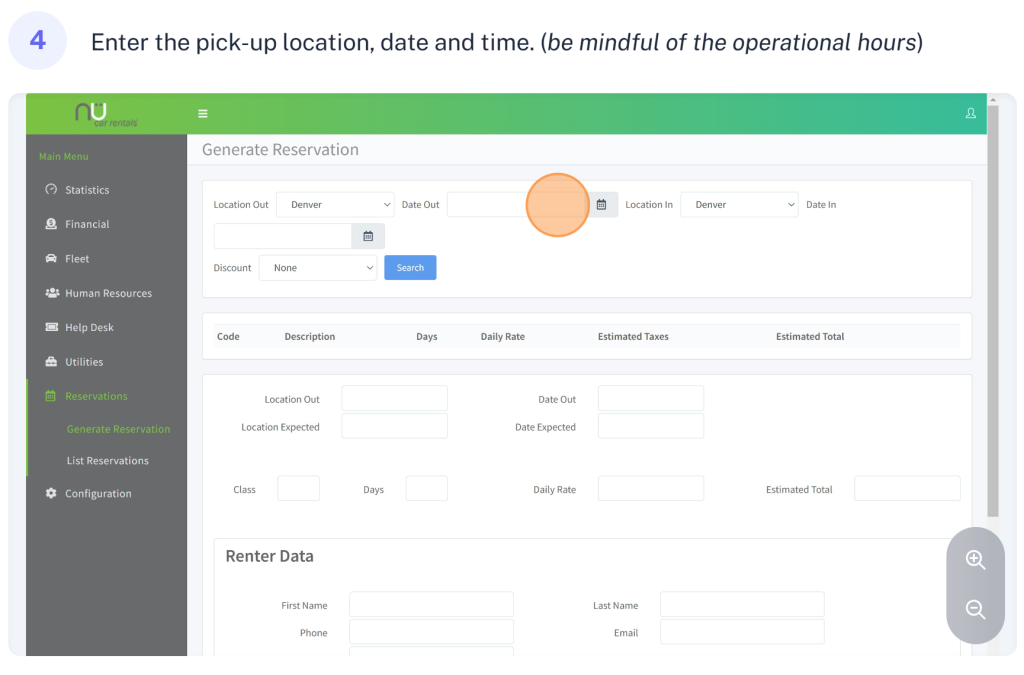Viewport: 1024px width, 675px height.
Task: Expand the Location In dropdown
Action: [739, 205]
